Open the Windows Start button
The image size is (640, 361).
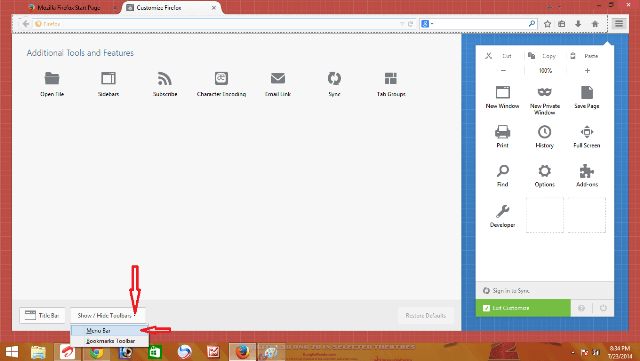pyautogui.click(x=12, y=352)
